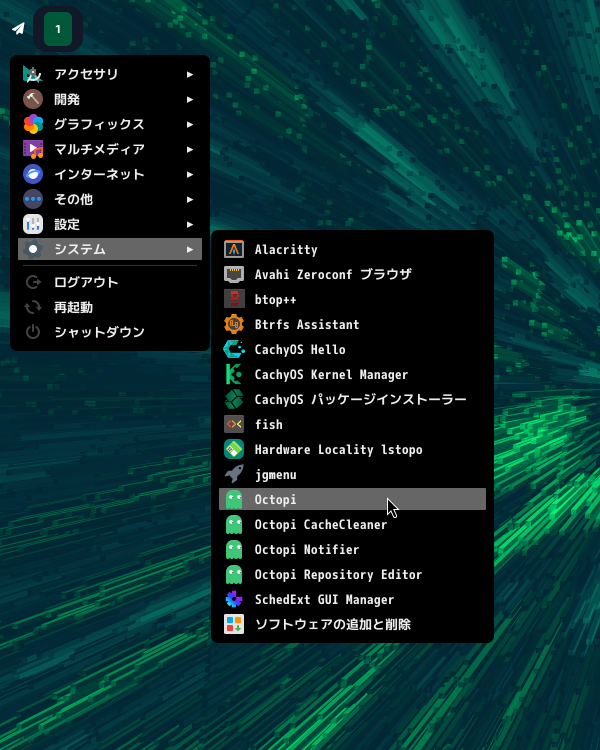Open the 設定 menu entry
The height and width of the screenshot is (750, 600).
pos(110,224)
